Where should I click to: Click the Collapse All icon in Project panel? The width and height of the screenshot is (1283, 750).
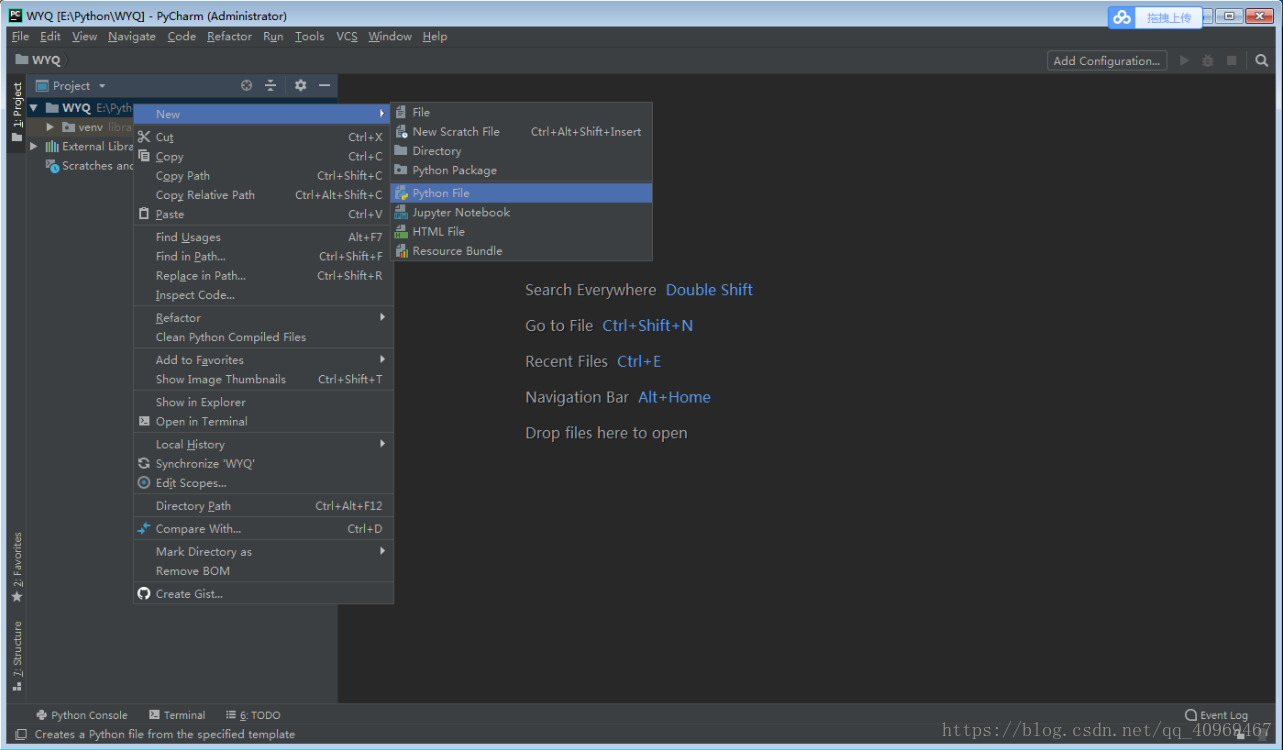pyautogui.click(x=270, y=86)
